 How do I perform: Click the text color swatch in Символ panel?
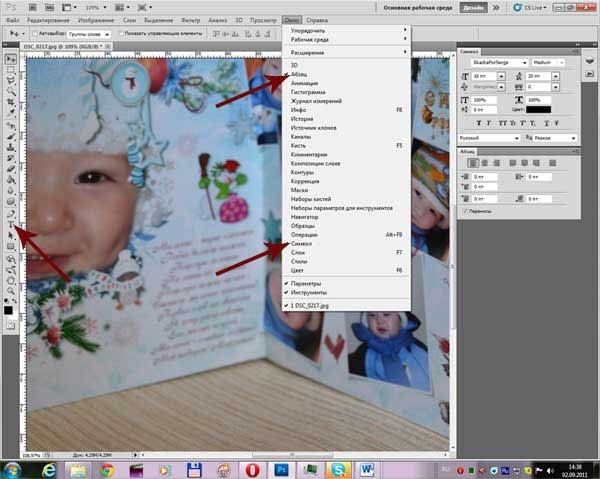tap(539, 110)
